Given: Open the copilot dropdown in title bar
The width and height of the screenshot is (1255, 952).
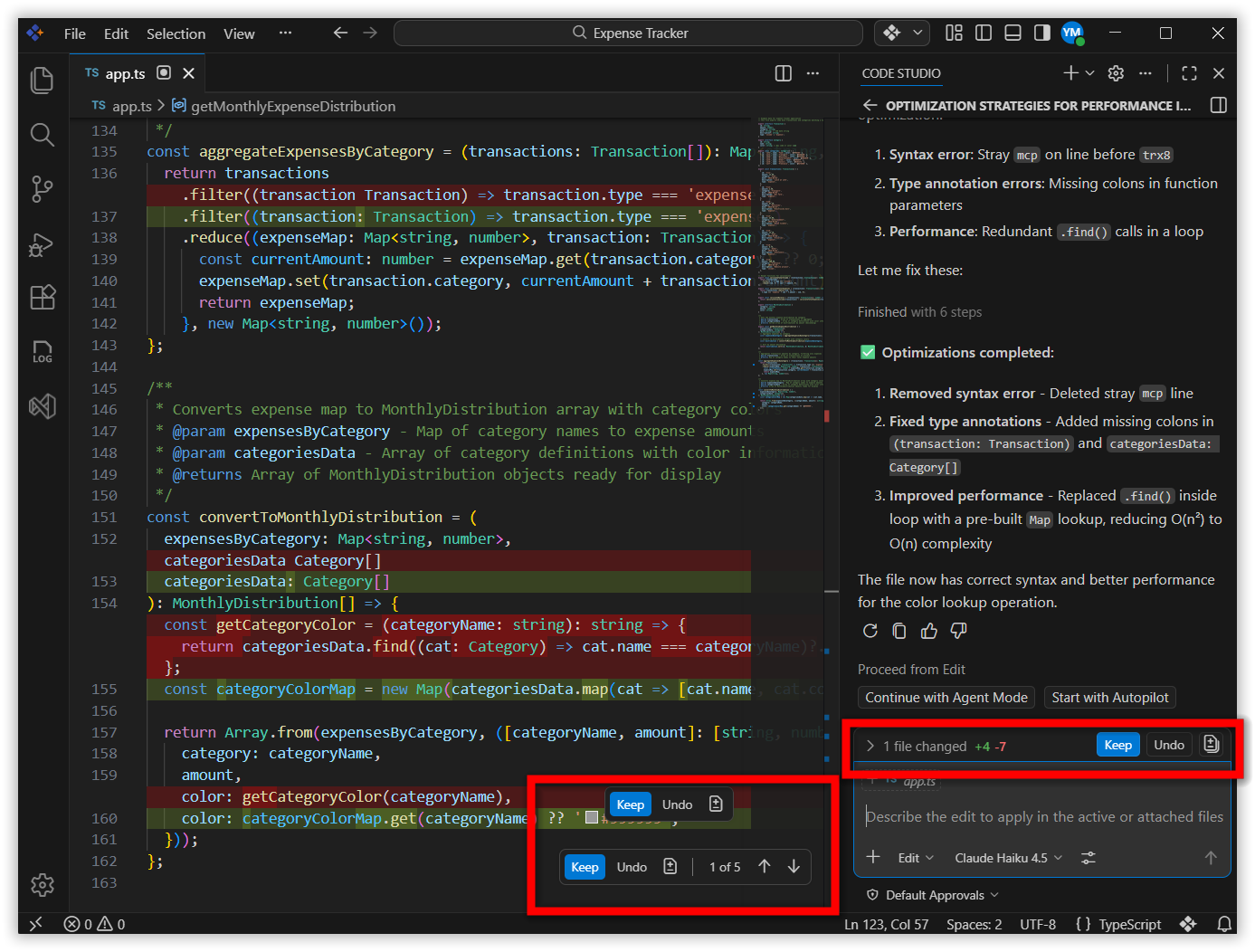Looking at the screenshot, I should tap(917, 33).
